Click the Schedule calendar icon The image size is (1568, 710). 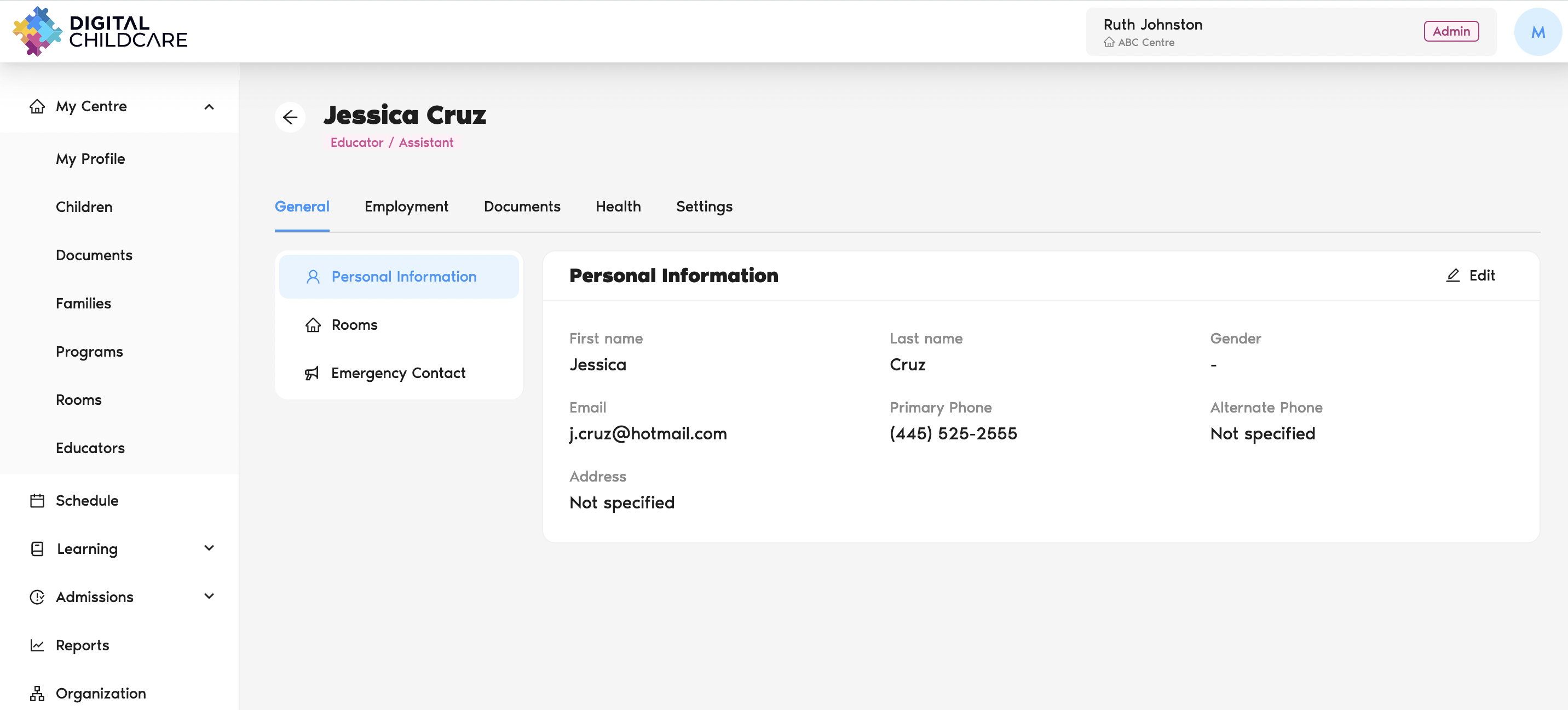[x=37, y=501]
